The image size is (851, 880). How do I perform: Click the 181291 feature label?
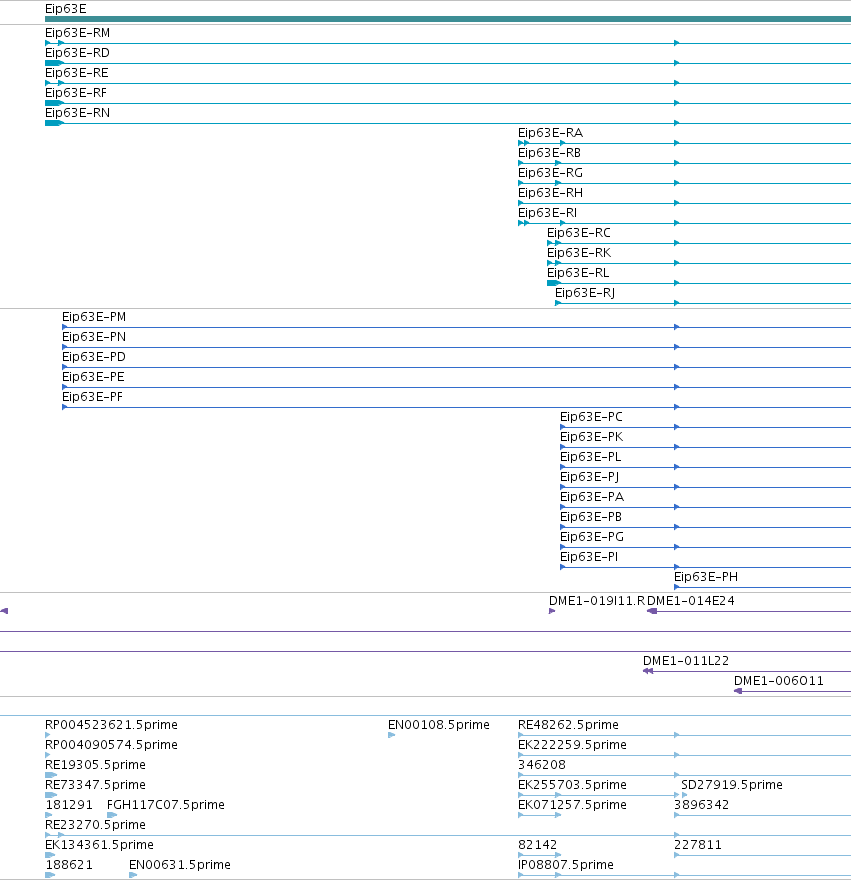[x=69, y=805]
